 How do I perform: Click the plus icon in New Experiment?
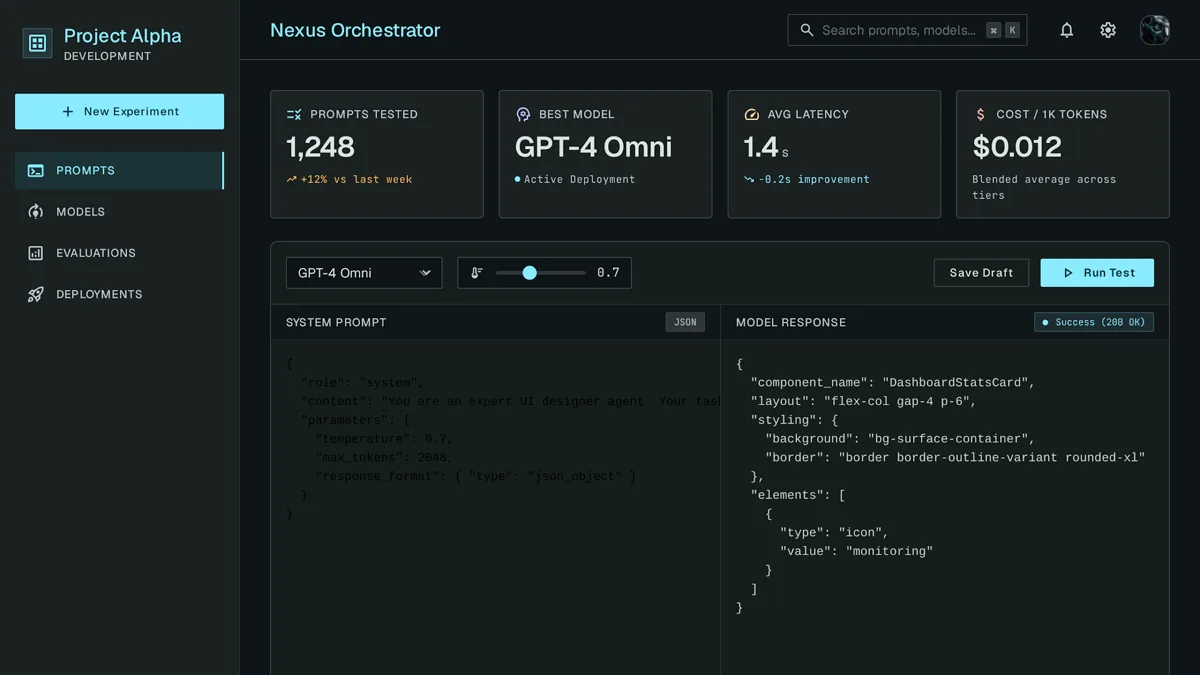click(68, 112)
